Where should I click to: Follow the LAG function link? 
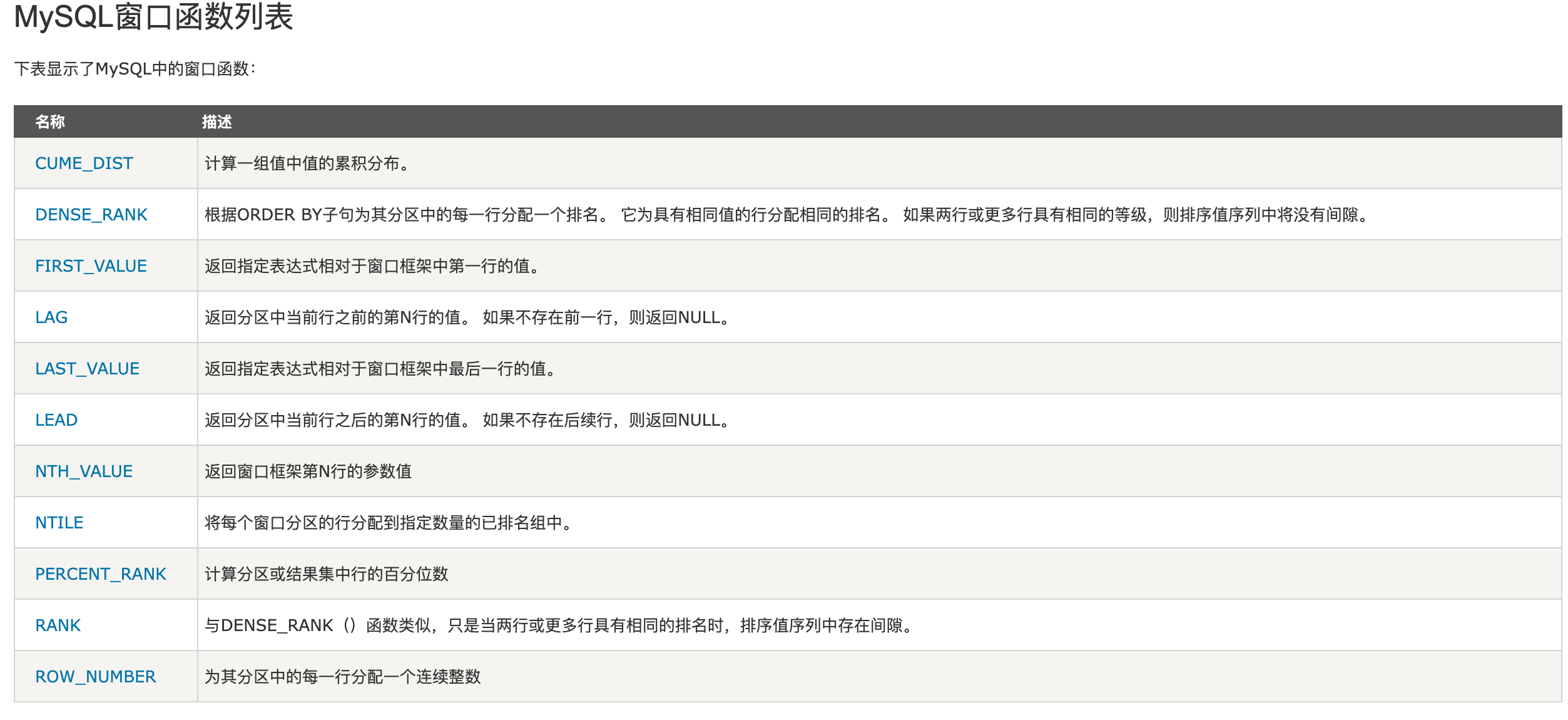(x=51, y=317)
